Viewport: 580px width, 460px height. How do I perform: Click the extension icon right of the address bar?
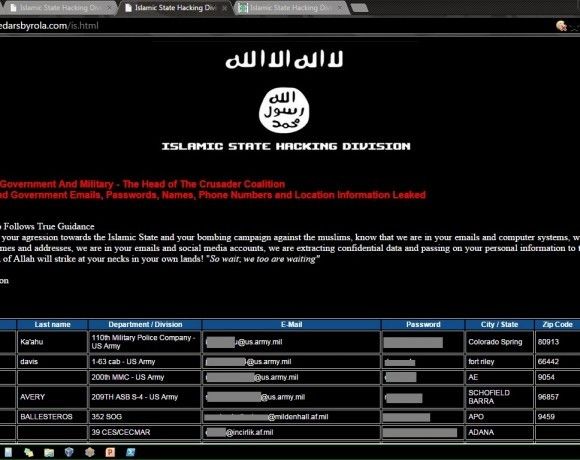click(561, 26)
